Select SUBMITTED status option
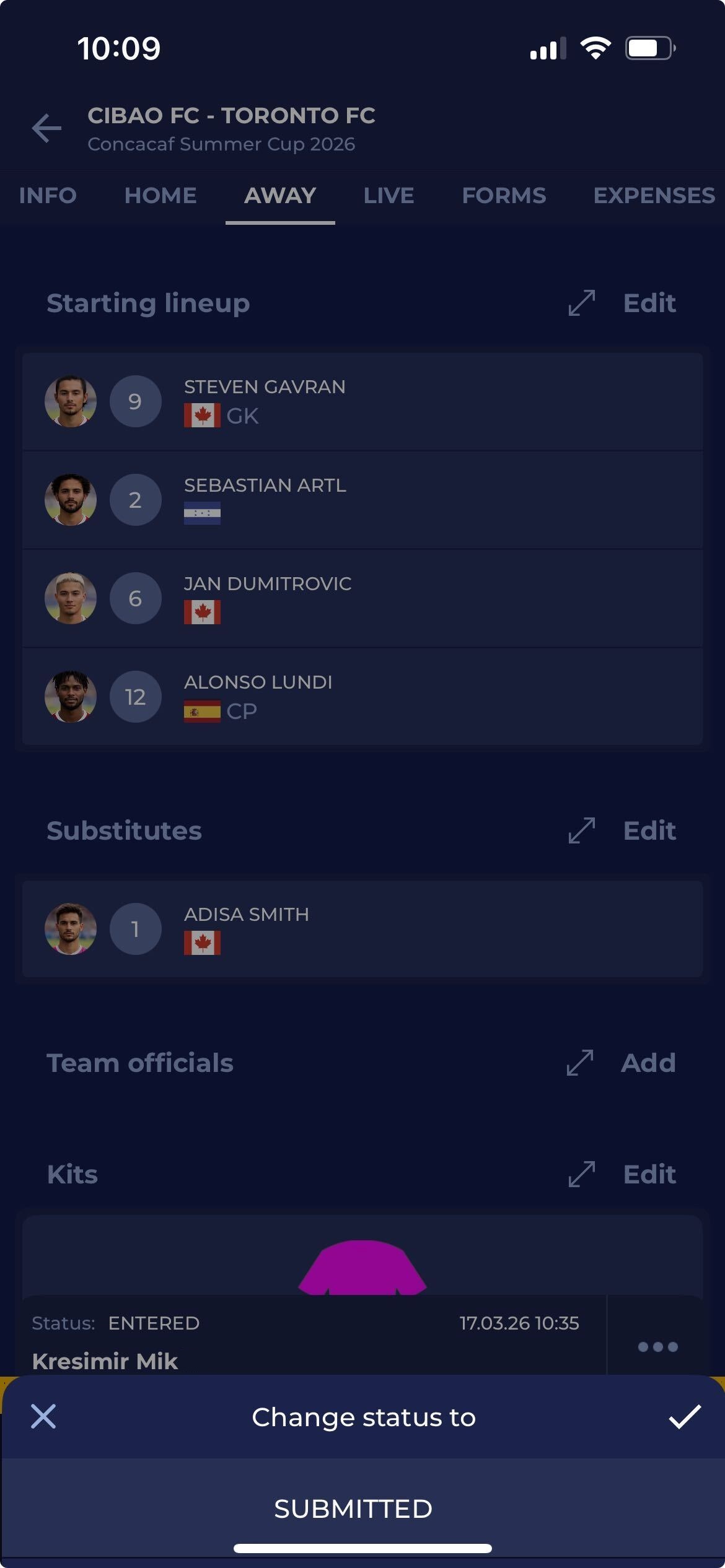This screenshot has height=1568, width=725. click(353, 1509)
